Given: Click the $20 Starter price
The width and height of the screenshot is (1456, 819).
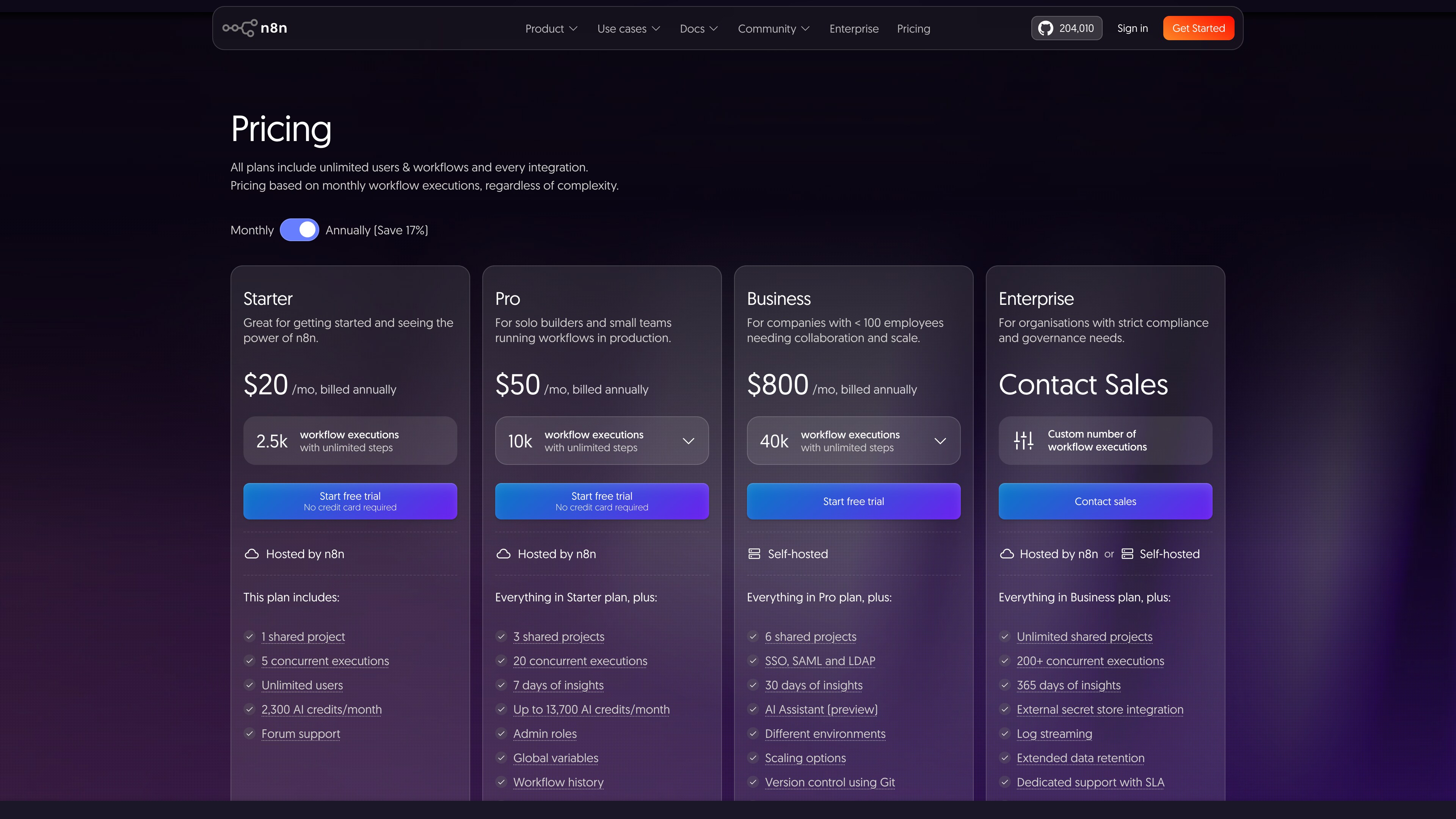Looking at the screenshot, I should tap(266, 385).
